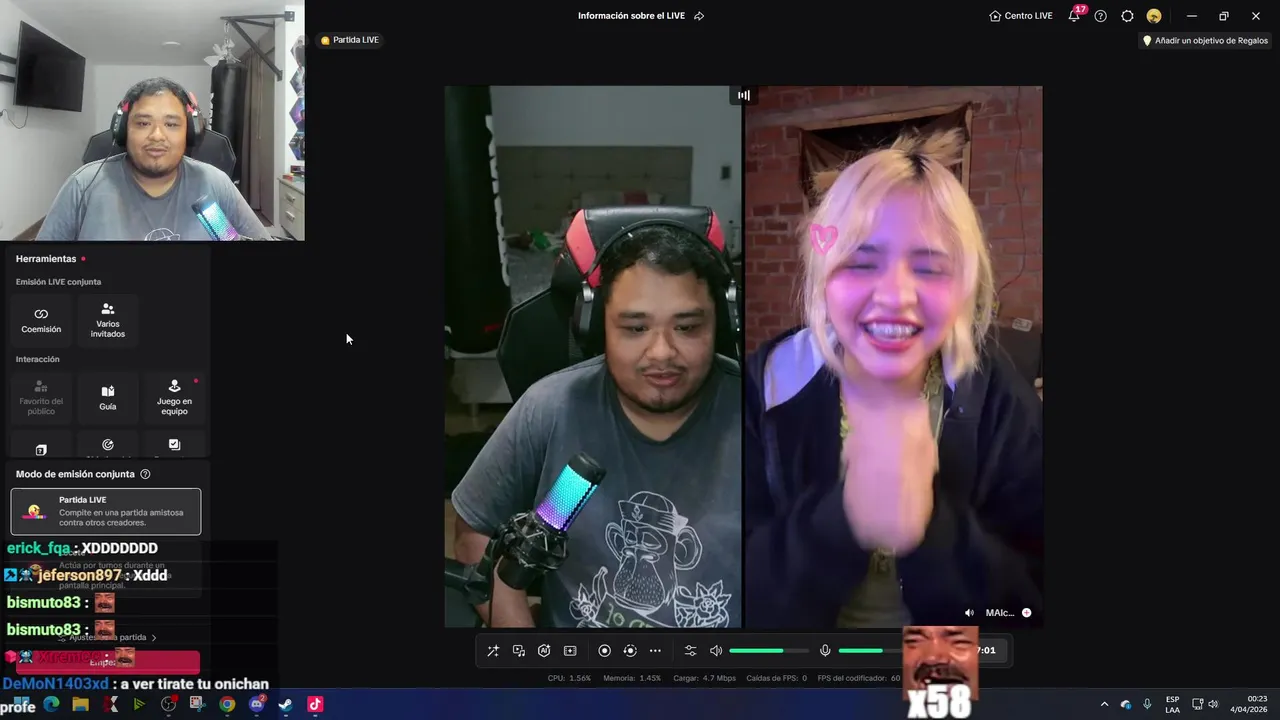The image size is (1280, 720).
Task: Click the guest video thumbnail on the right side
Action: 893,356
